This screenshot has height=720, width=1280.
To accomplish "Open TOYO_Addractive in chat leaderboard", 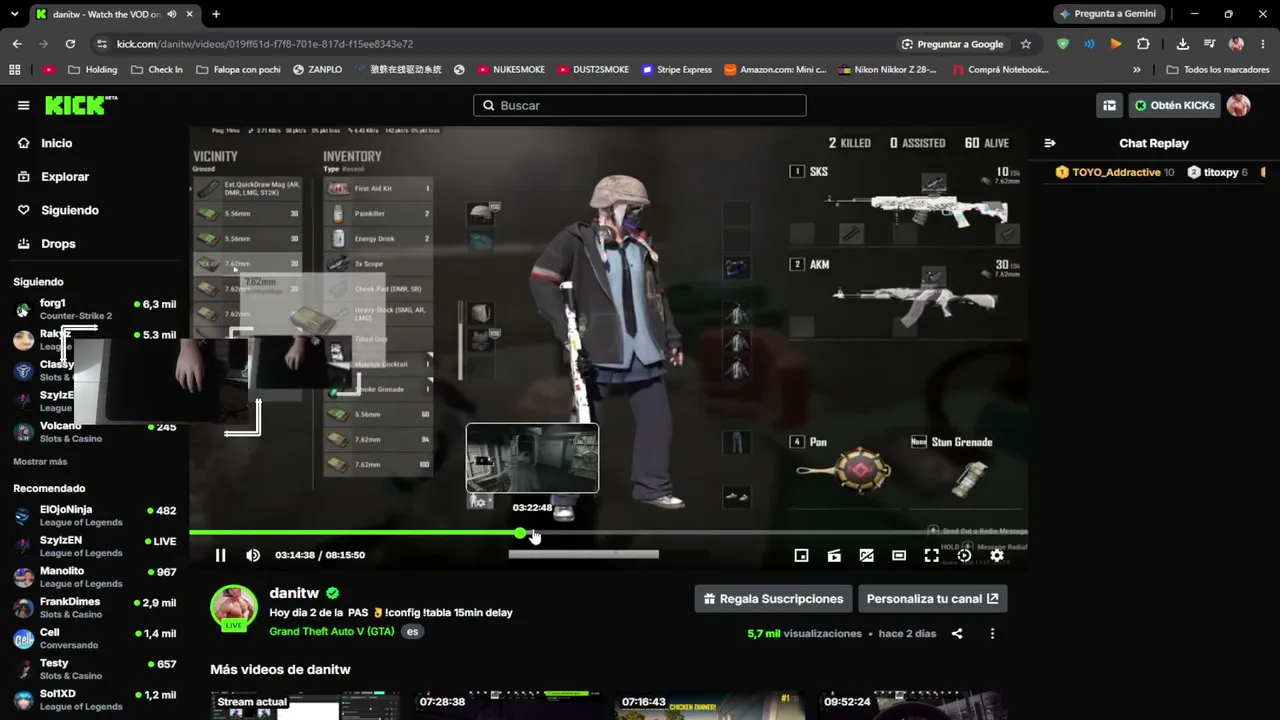I will 1115,172.
